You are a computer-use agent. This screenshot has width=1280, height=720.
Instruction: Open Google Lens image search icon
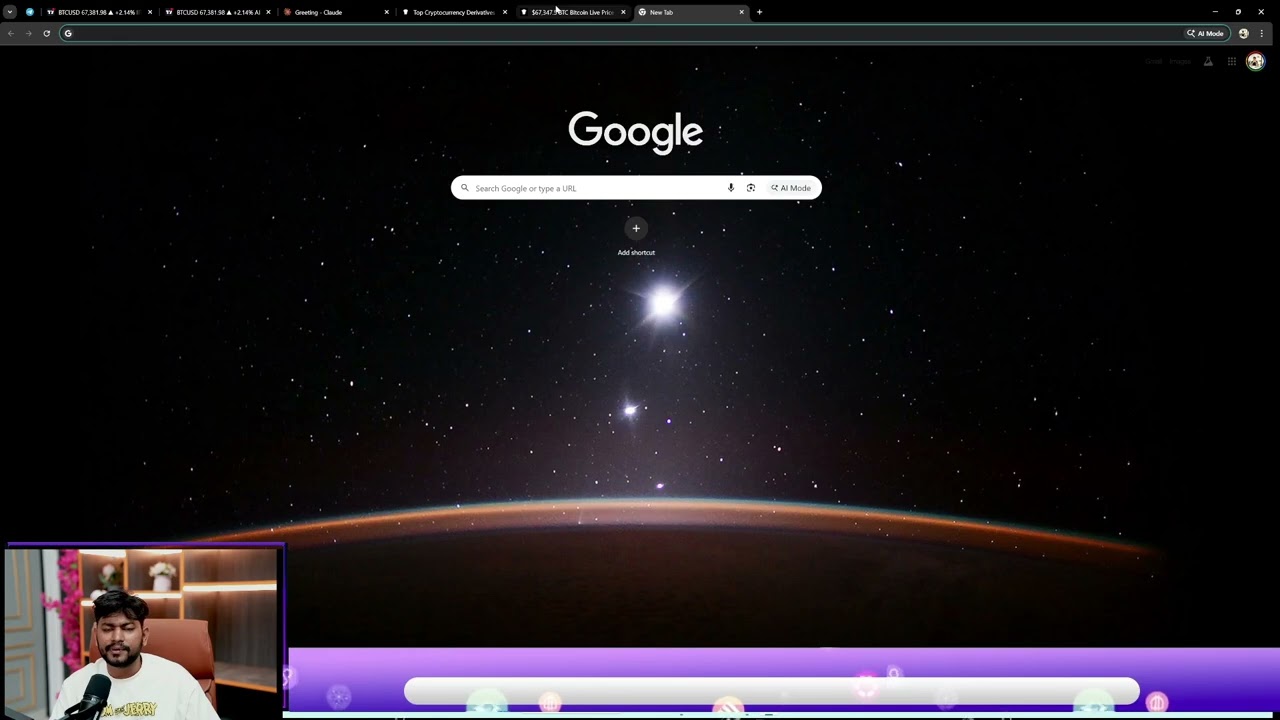(751, 188)
